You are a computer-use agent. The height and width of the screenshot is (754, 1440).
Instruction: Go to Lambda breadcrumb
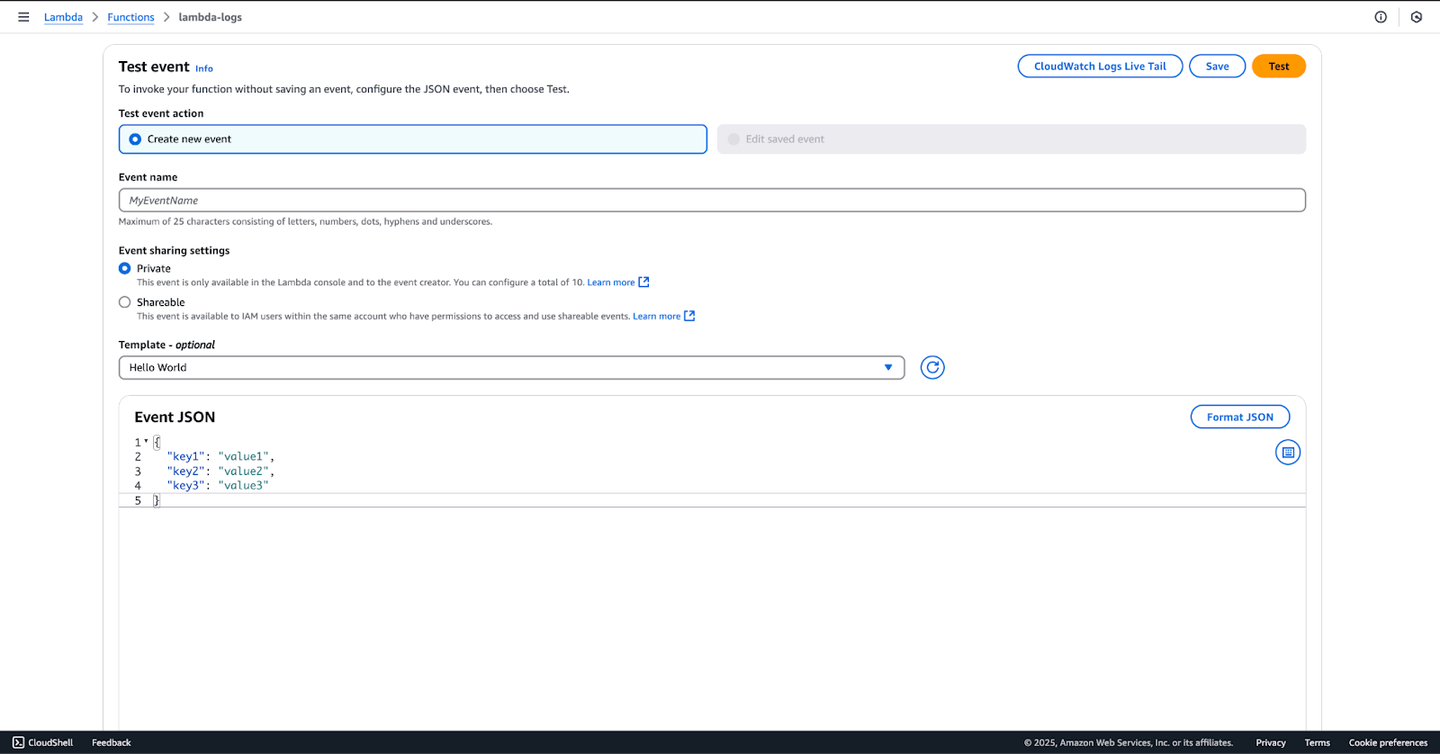click(63, 17)
